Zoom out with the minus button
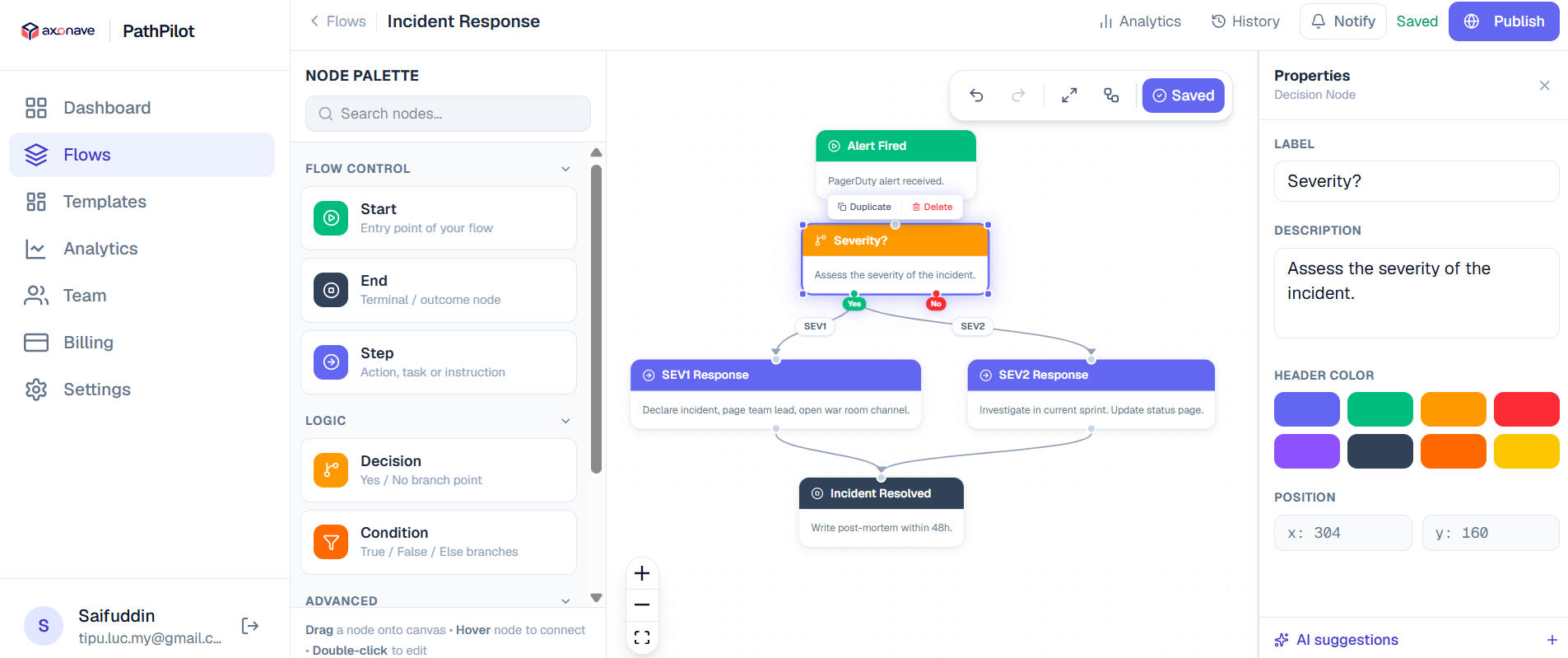1568x658 pixels. pyautogui.click(x=642, y=604)
